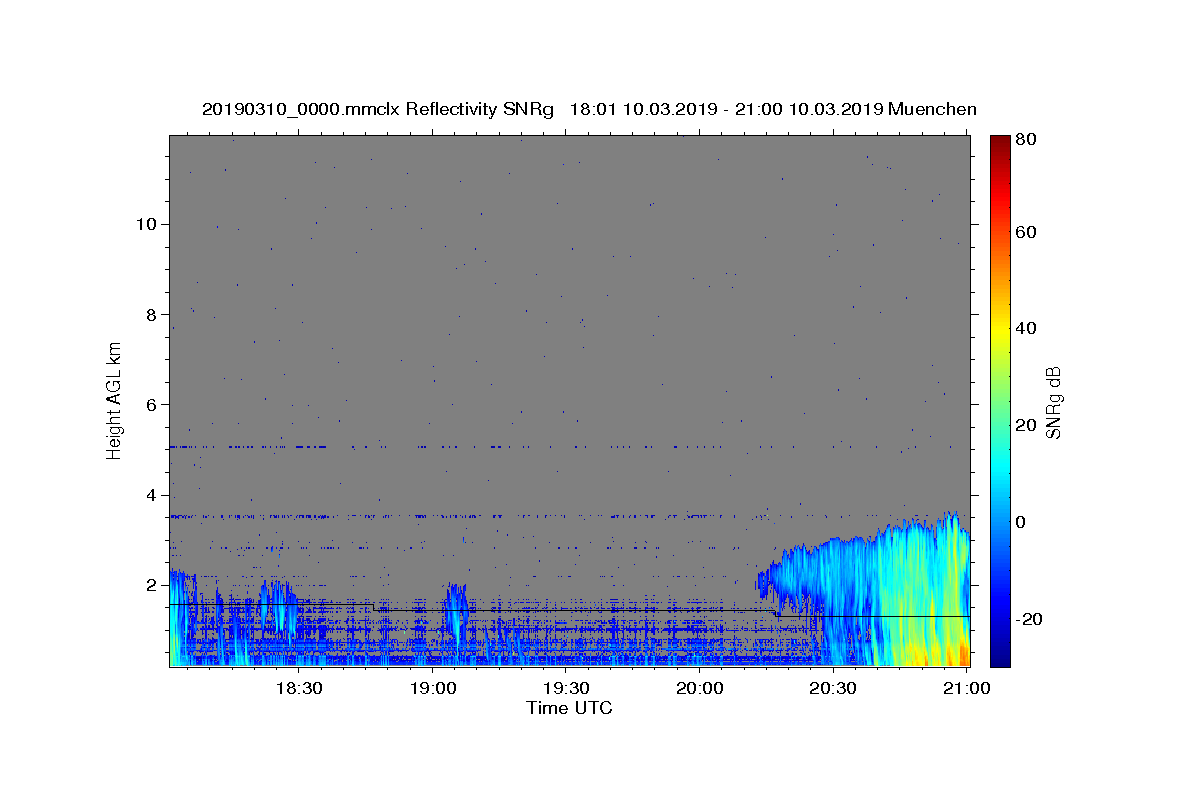Click the plot title text starting '20190310_0000.mmclx'

pyautogui.click(x=589, y=109)
